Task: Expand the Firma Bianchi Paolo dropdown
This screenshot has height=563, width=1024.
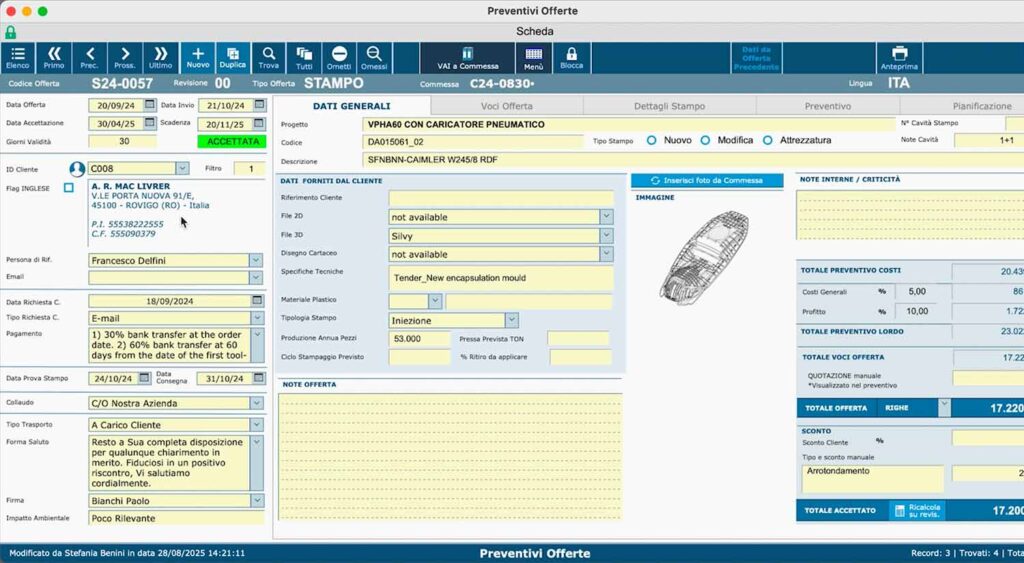Action: coord(257,500)
